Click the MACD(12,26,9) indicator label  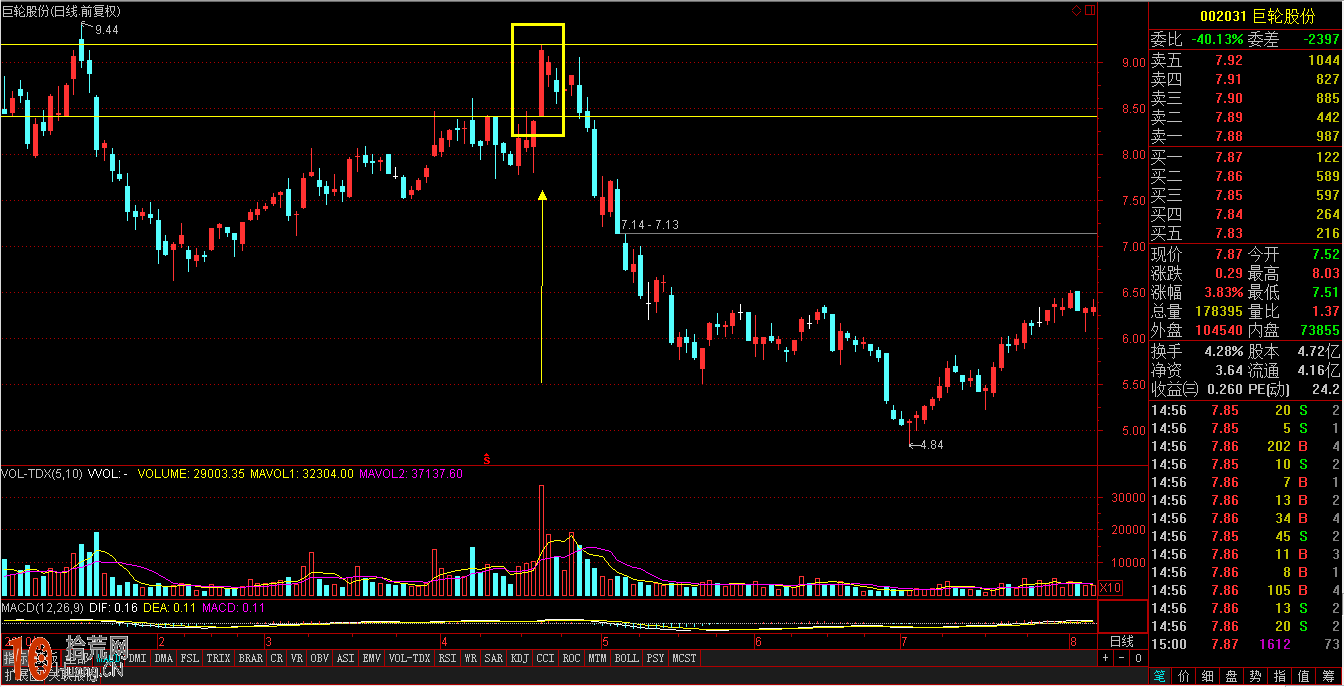coord(41,607)
